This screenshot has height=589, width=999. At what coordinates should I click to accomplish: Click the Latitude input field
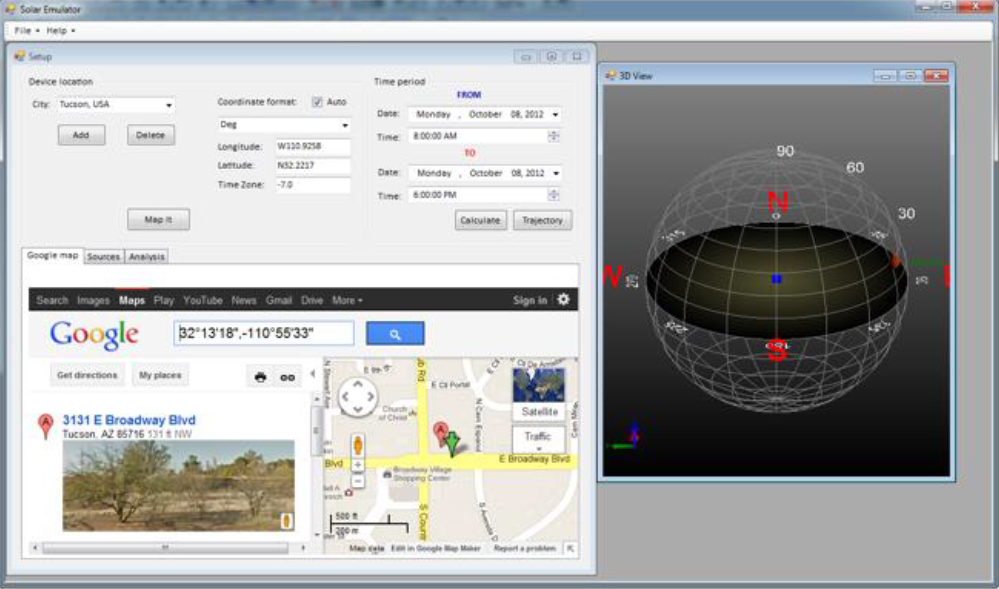coord(313,166)
